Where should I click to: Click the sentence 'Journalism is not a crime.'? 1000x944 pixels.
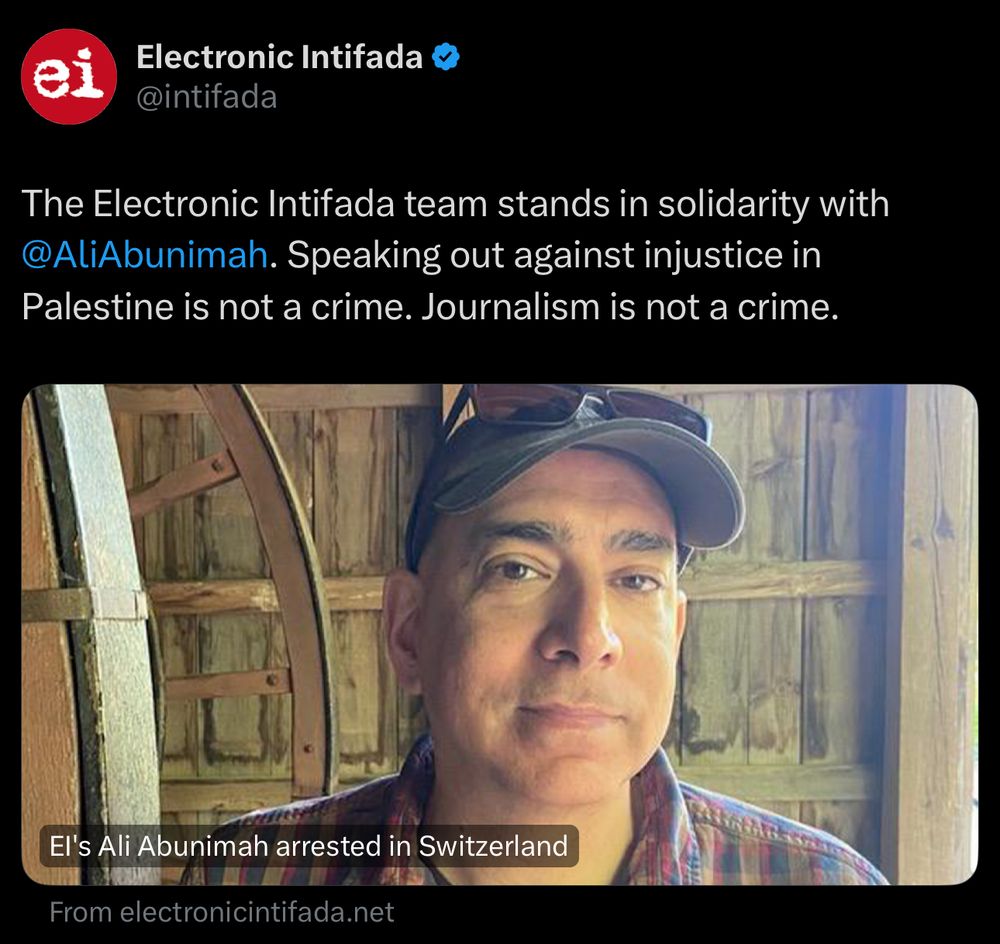pyautogui.click(x=629, y=307)
